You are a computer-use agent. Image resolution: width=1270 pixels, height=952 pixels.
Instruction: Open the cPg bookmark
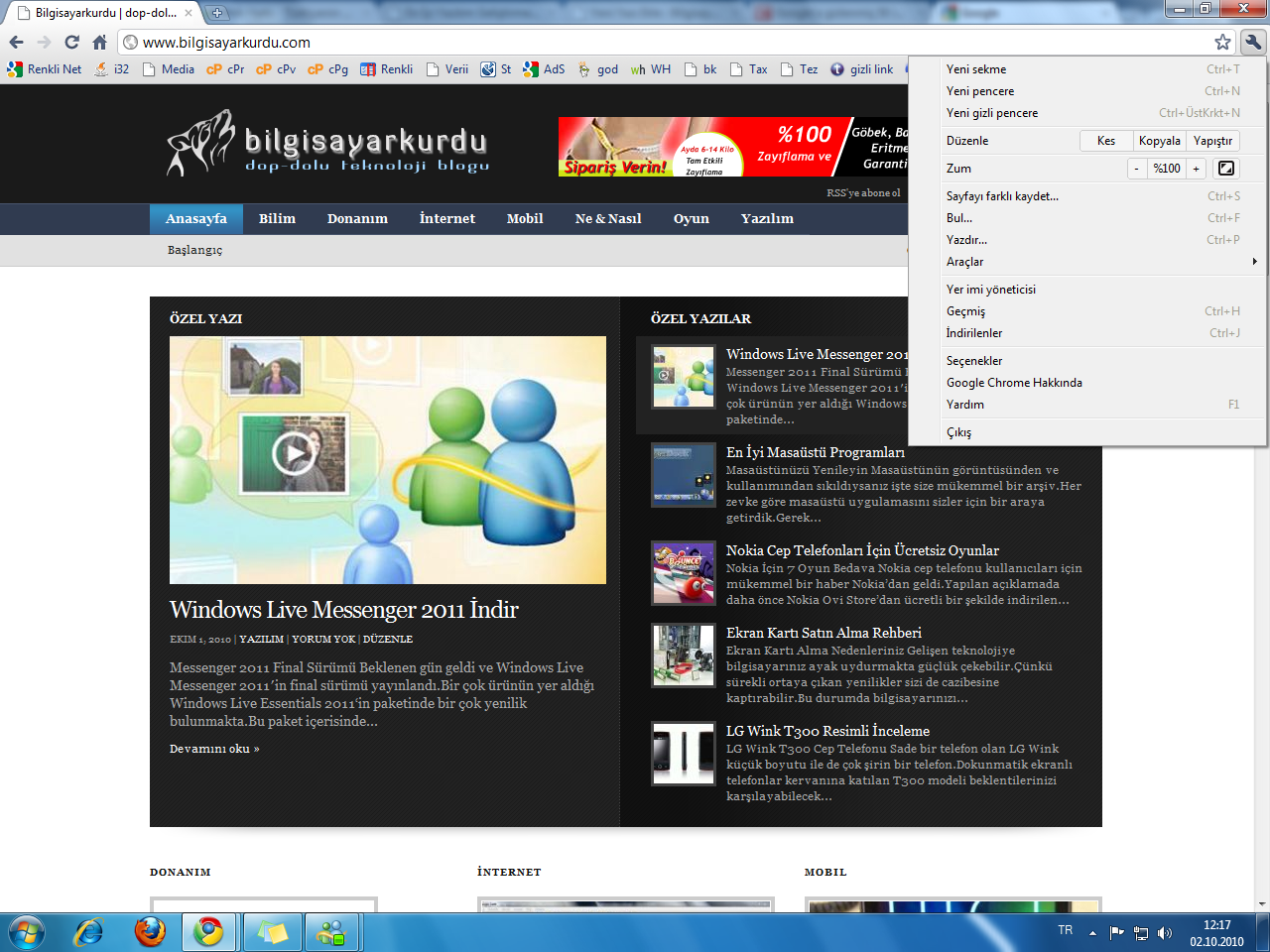click(x=327, y=69)
